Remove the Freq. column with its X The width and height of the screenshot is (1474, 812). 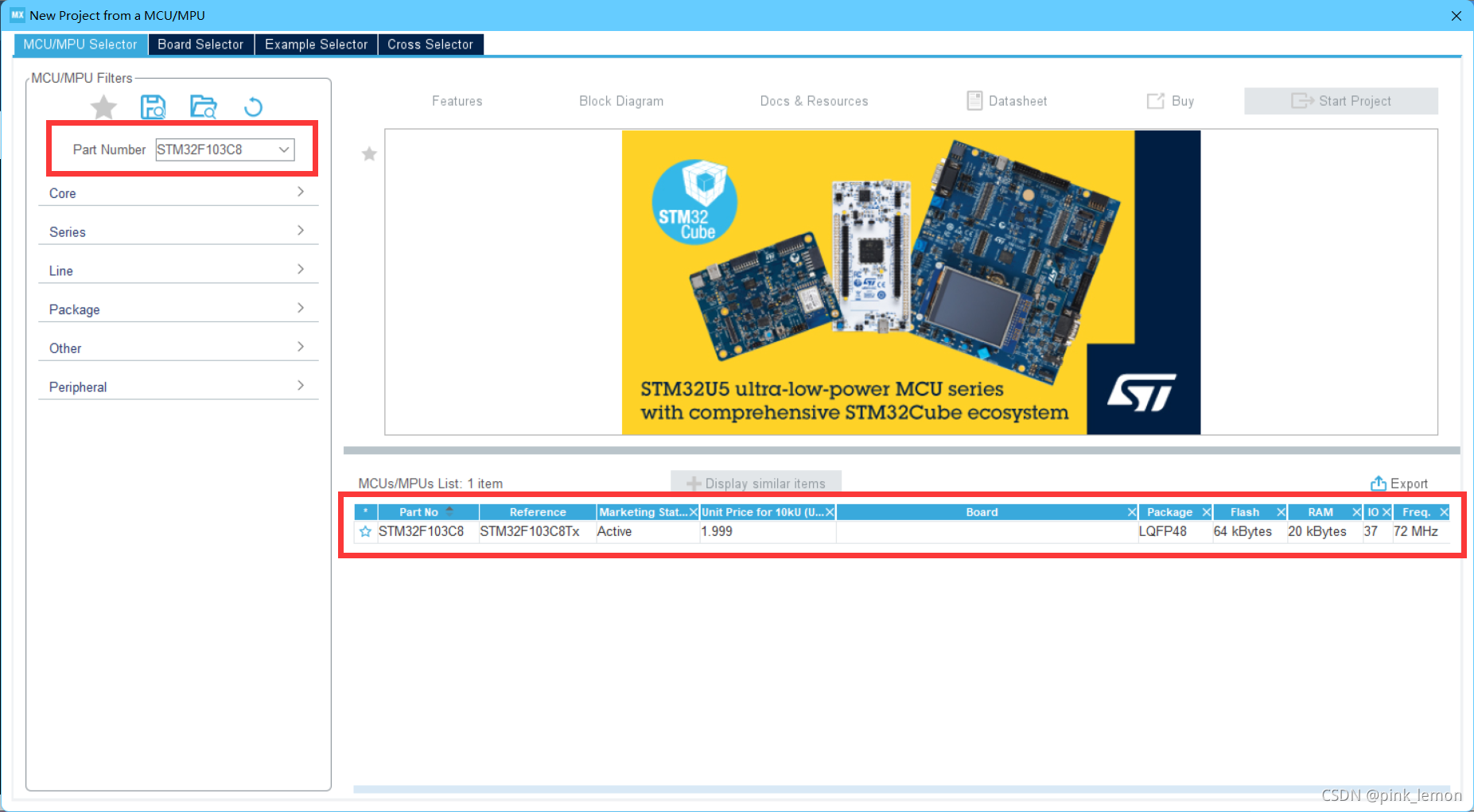tap(1444, 512)
